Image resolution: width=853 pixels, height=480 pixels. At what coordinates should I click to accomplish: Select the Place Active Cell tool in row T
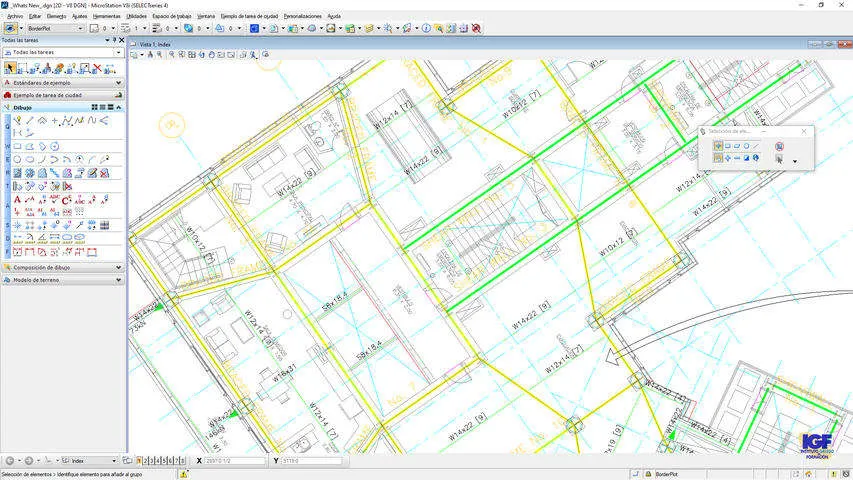coord(18,187)
